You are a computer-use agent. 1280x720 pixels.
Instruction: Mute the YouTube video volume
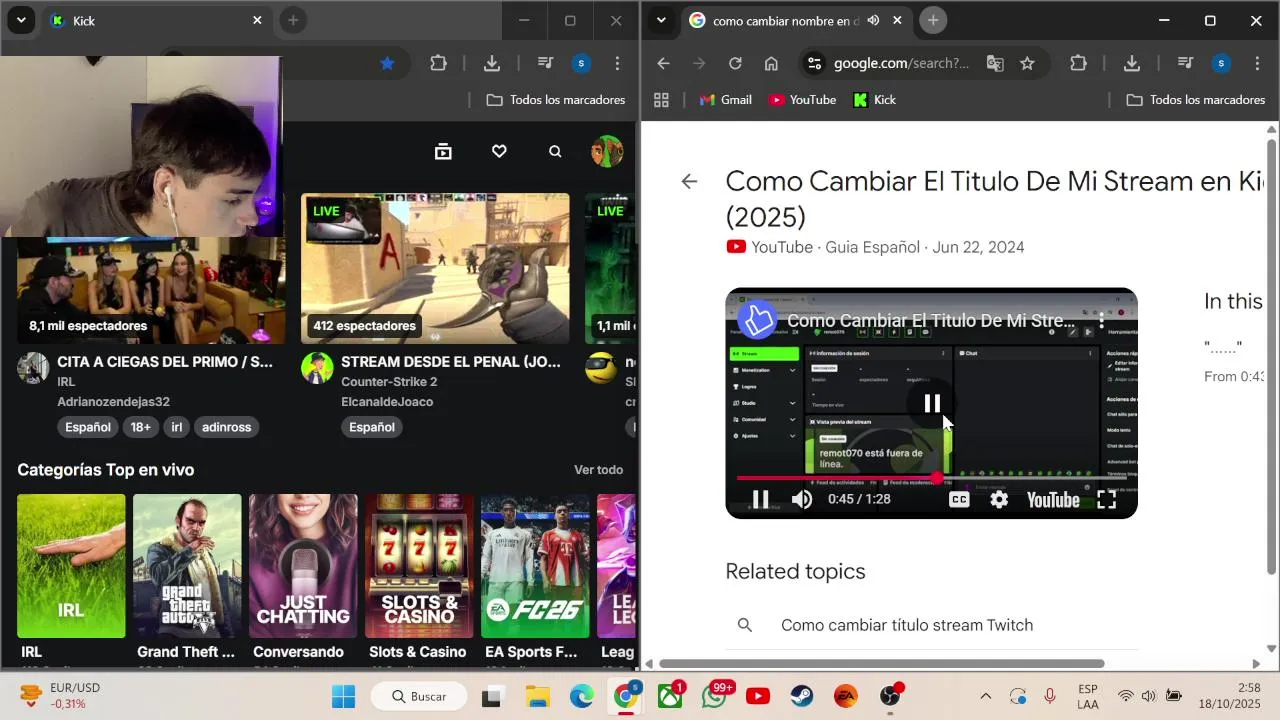pyautogui.click(x=802, y=499)
